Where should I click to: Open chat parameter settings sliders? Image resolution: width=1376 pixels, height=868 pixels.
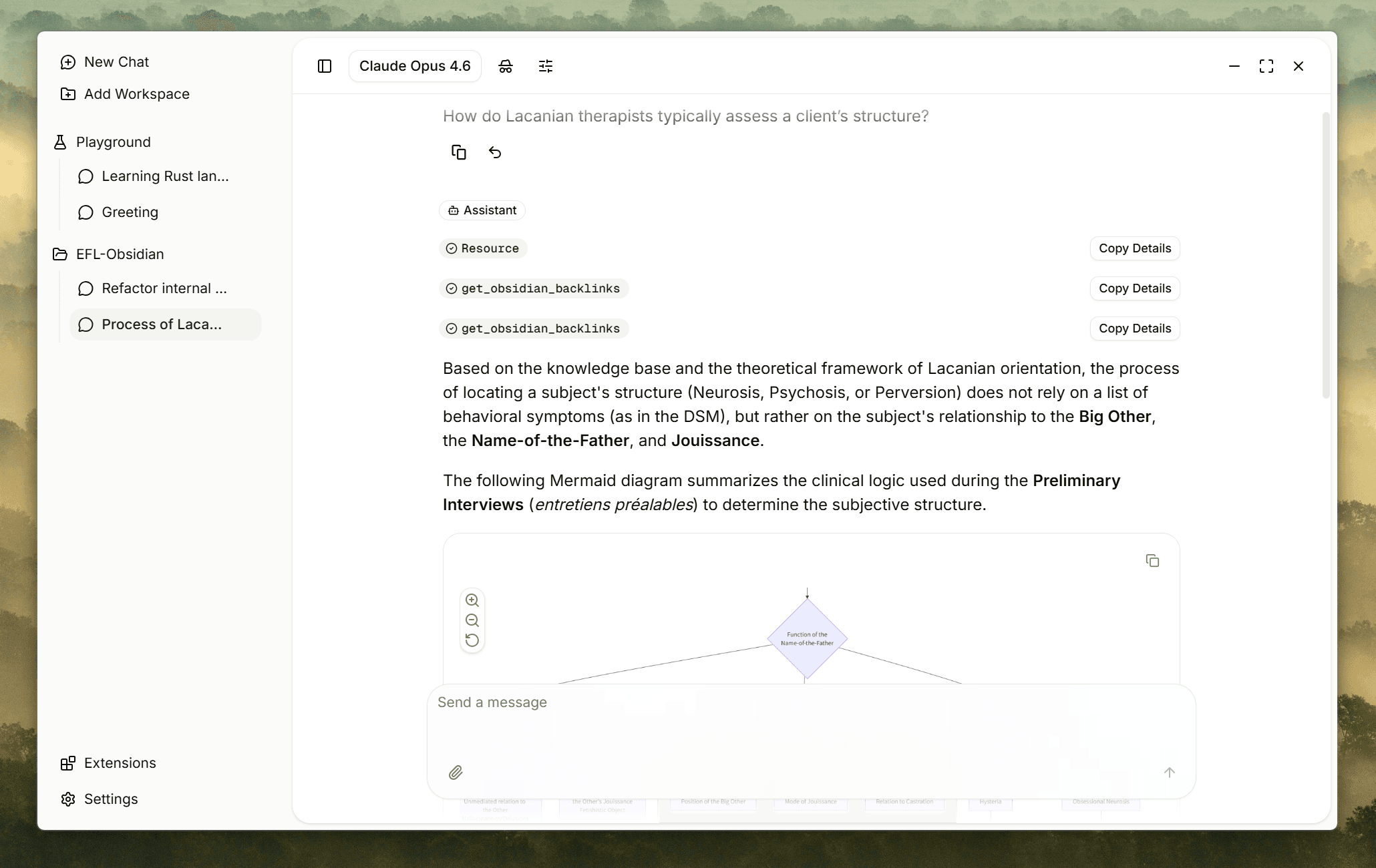pos(546,65)
